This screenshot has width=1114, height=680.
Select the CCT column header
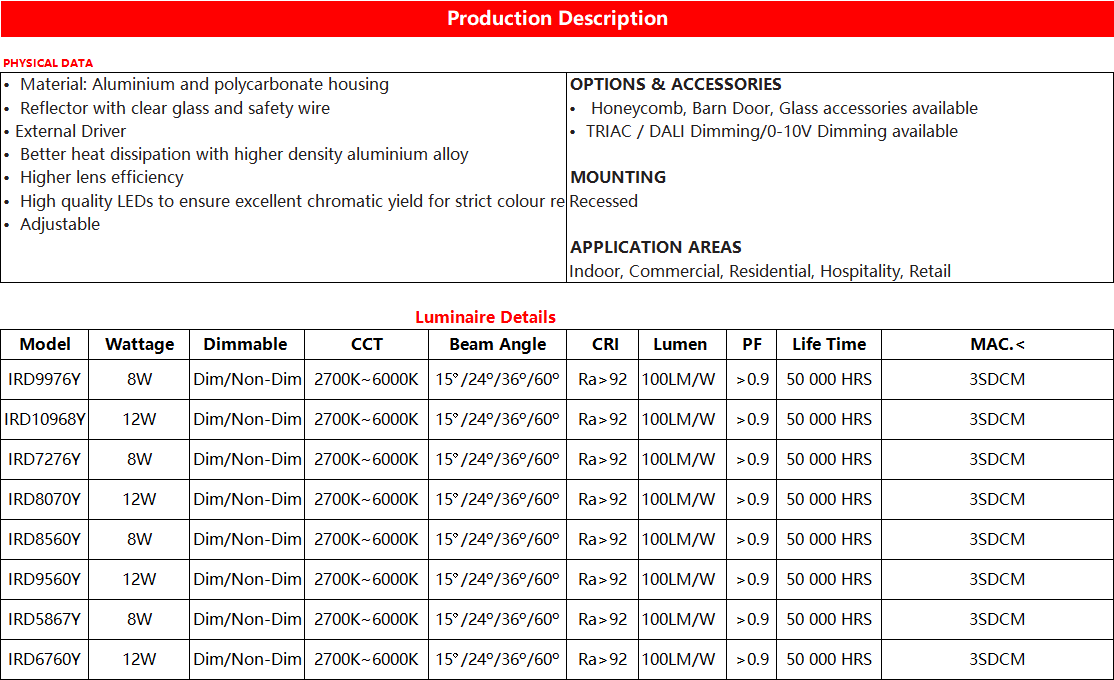[x=366, y=344]
